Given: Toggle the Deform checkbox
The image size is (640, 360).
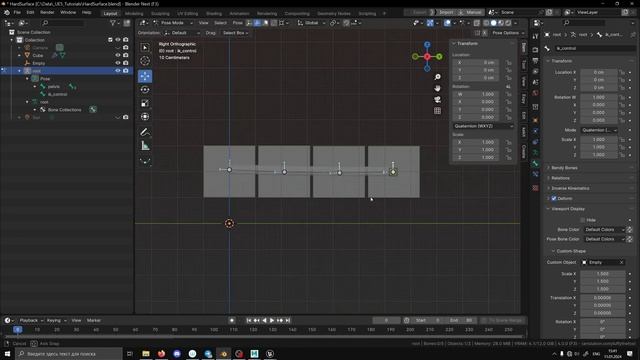Looking at the screenshot, I should 554,198.
